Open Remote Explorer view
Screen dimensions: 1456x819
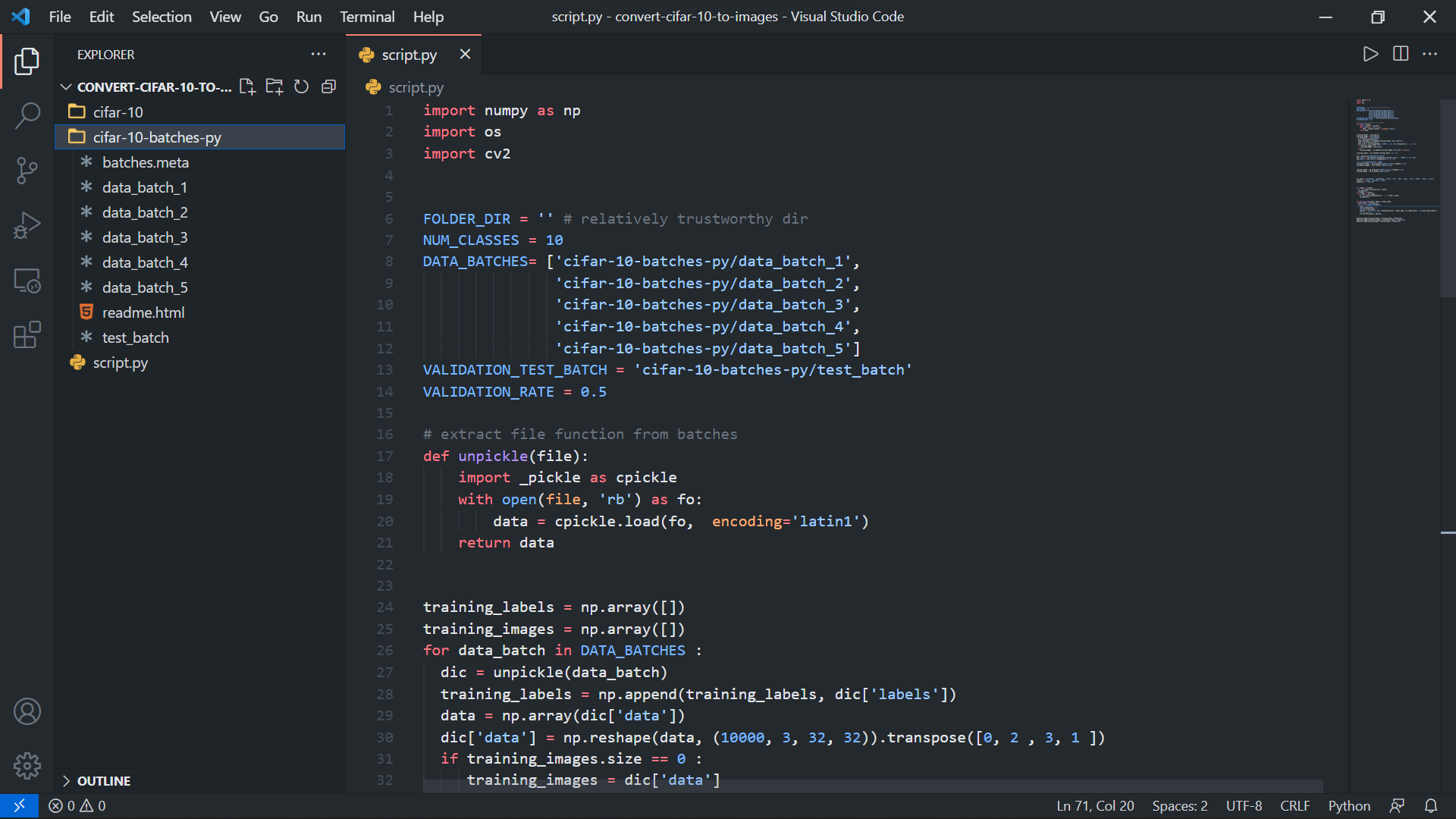click(27, 281)
